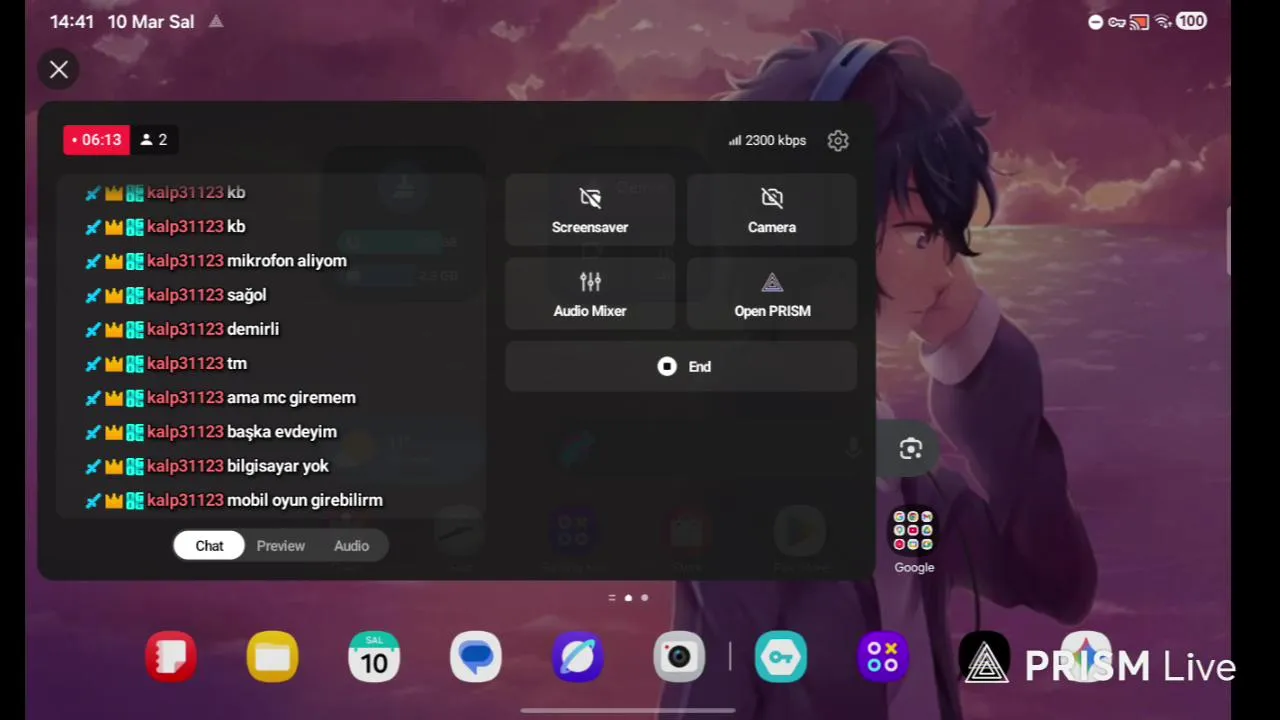The height and width of the screenshot is (720, 1280).
Task: Tap the VPN key status icon
Action: 1117,22
